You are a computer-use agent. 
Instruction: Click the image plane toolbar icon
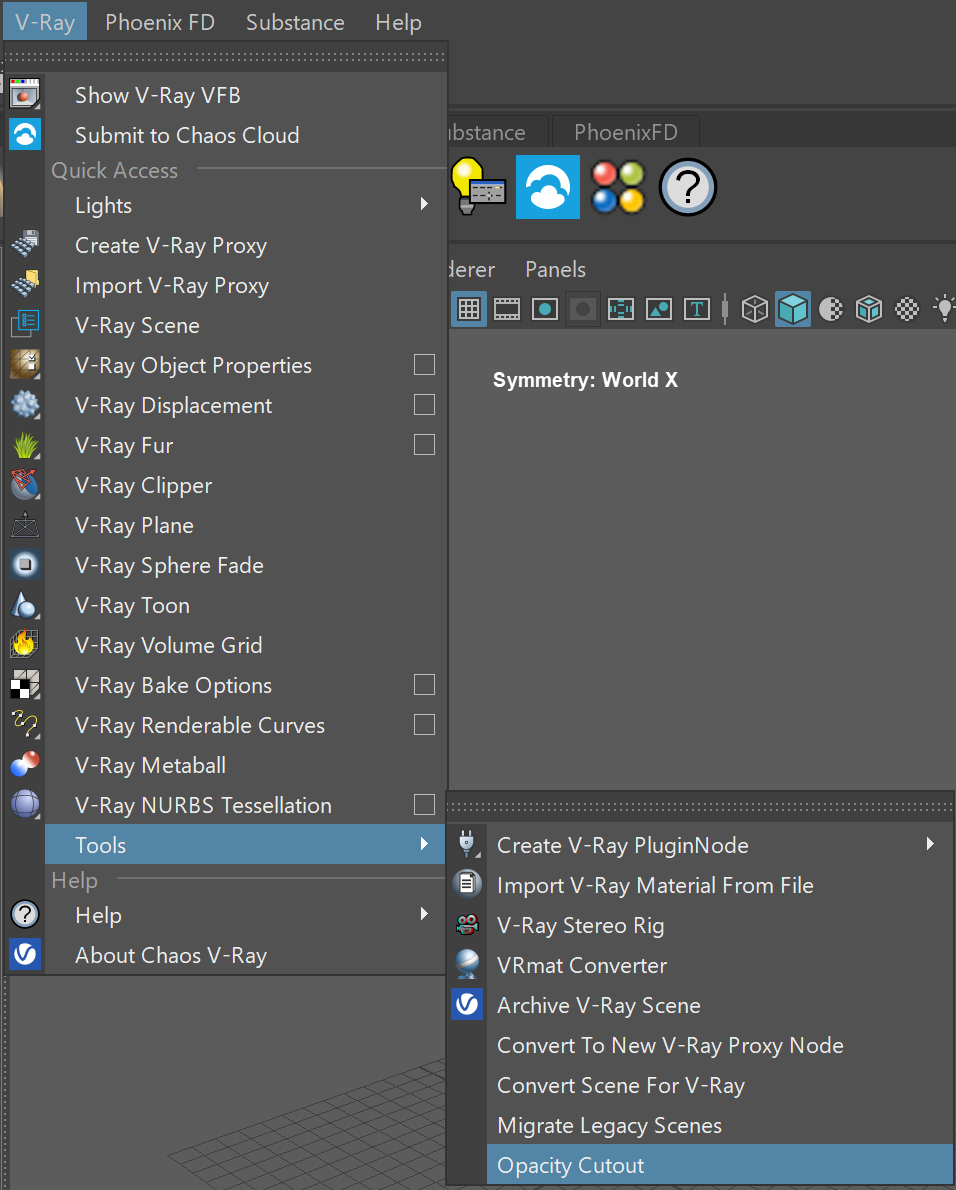click(659, 309)
